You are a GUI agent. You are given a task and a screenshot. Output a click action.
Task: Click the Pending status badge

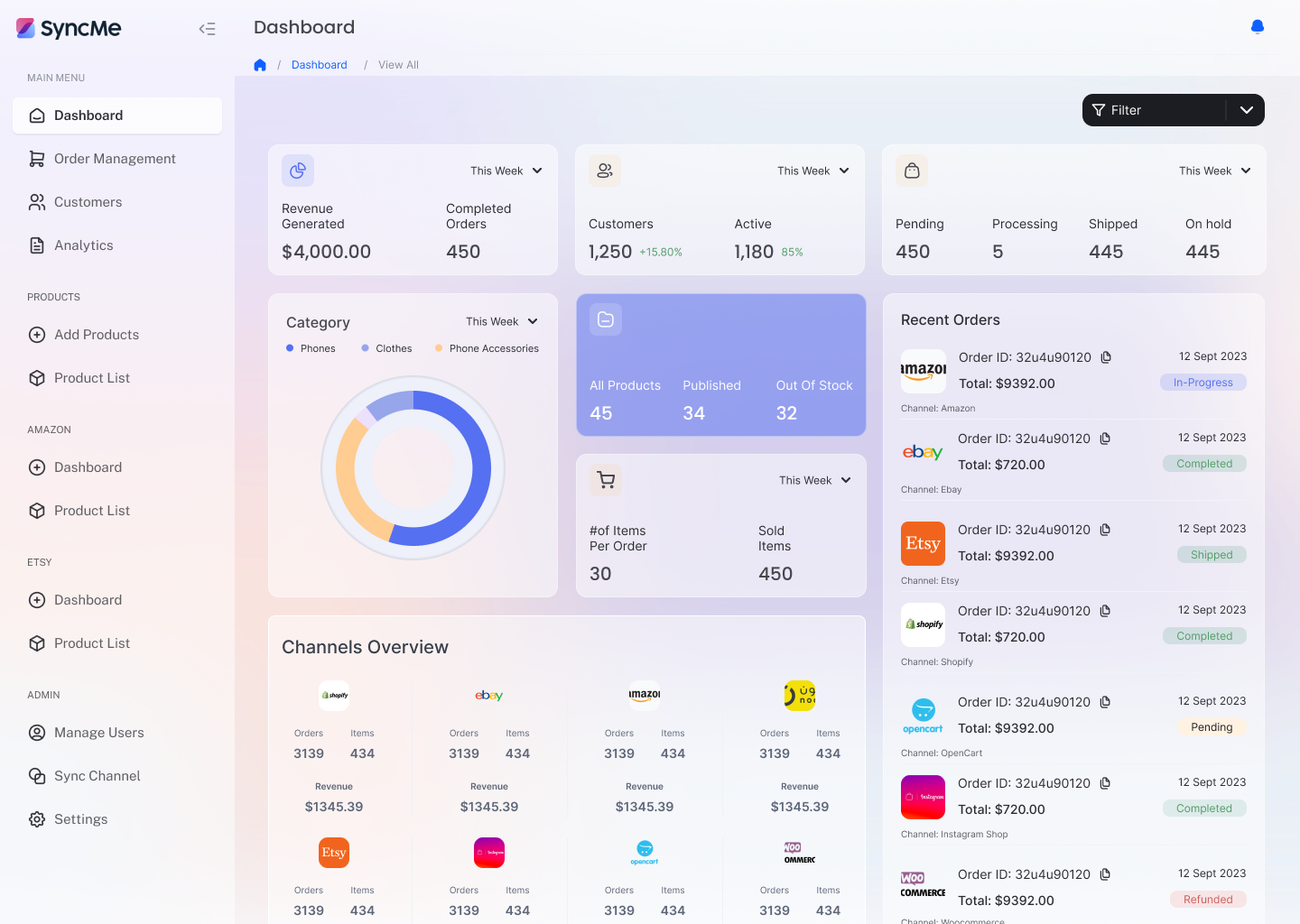1212,727
